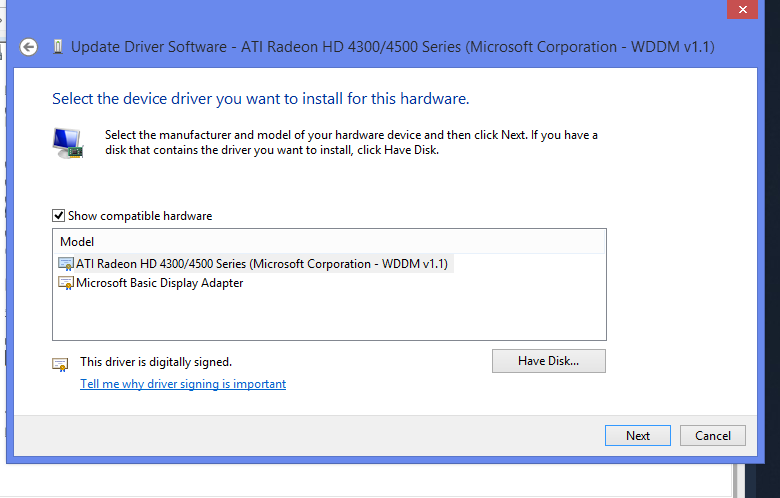
Task: Close the Update Driver Software window
Action: click(741, 9)
